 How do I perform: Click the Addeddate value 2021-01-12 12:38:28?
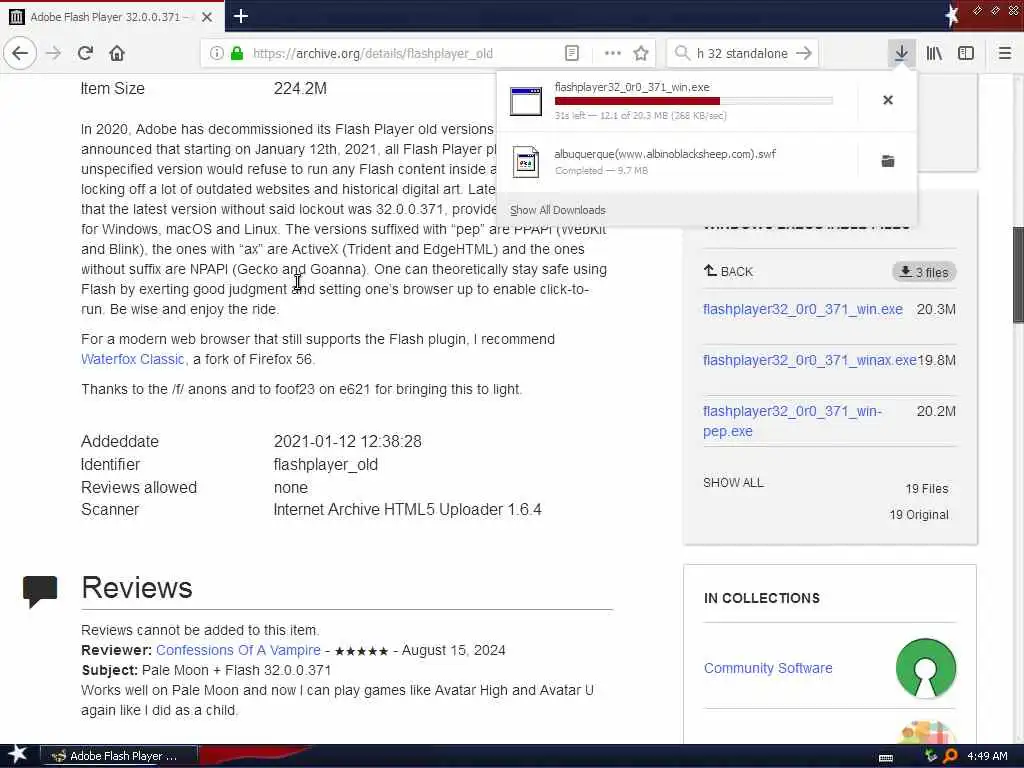coord(347,441)
